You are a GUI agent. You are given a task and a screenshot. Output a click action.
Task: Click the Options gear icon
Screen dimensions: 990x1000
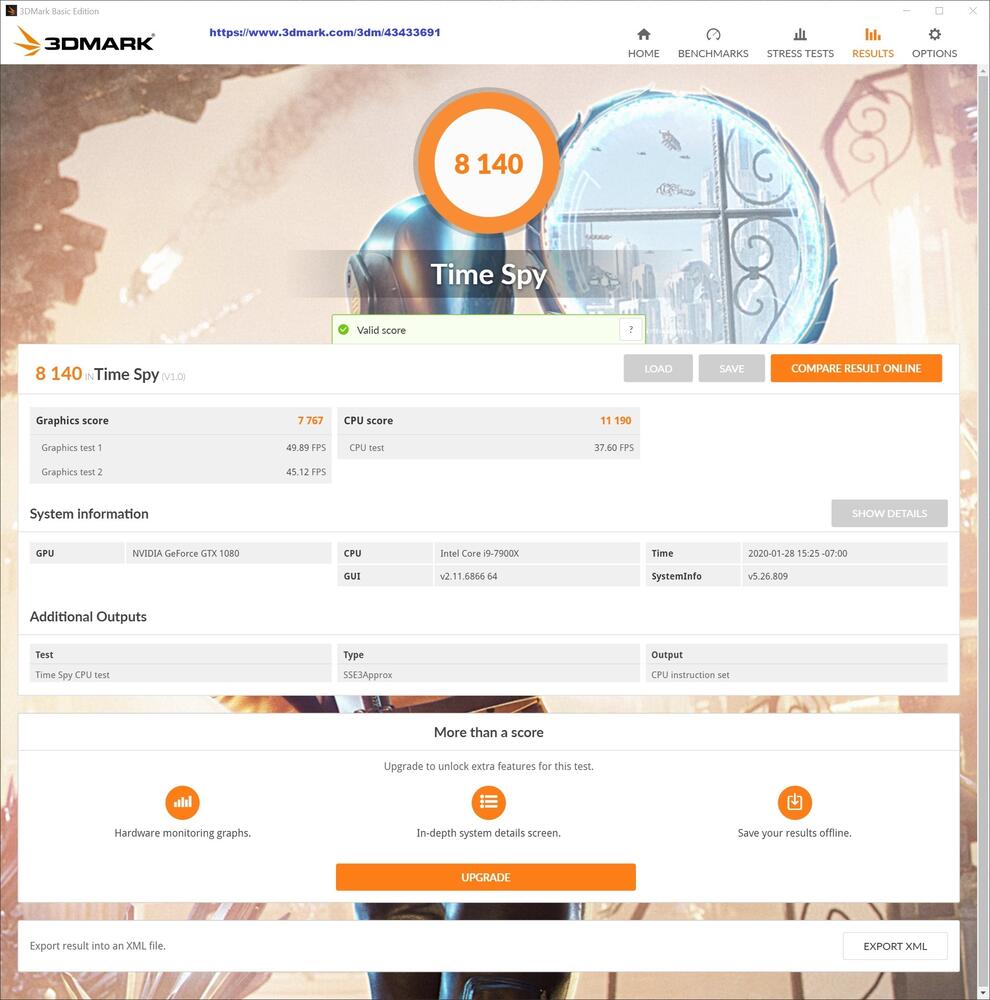[x=935, y=34]
